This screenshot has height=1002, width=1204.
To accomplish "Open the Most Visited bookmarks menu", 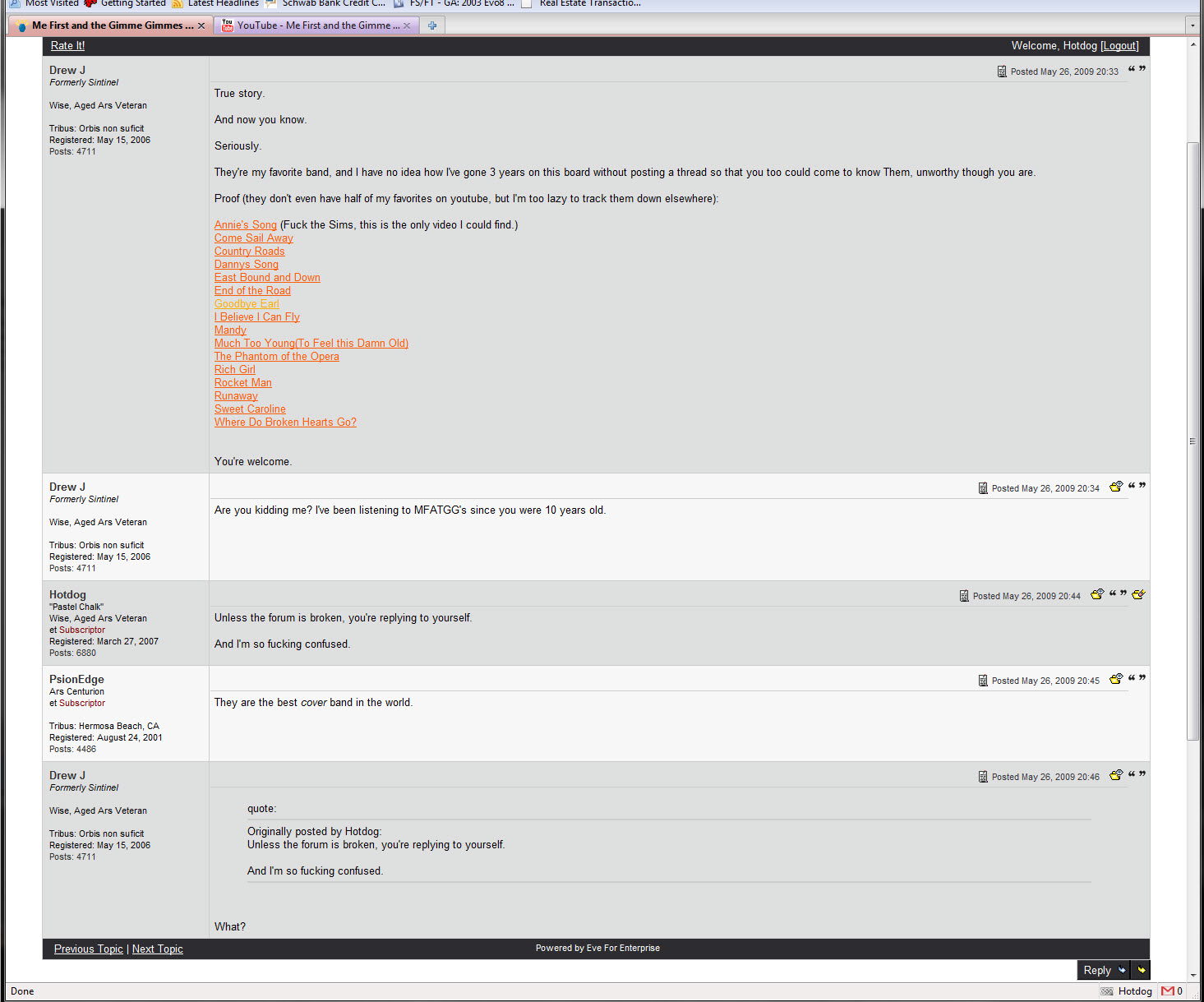I will (45, 3).
